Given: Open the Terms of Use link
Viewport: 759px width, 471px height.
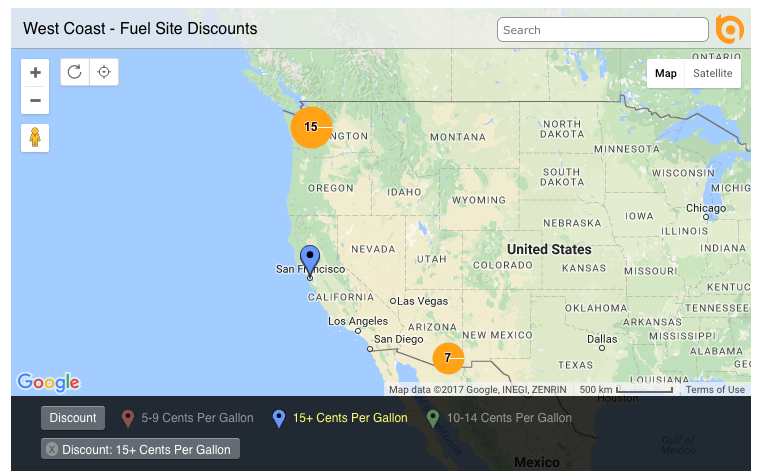Looking at the screenshot, I should (715, 390).
